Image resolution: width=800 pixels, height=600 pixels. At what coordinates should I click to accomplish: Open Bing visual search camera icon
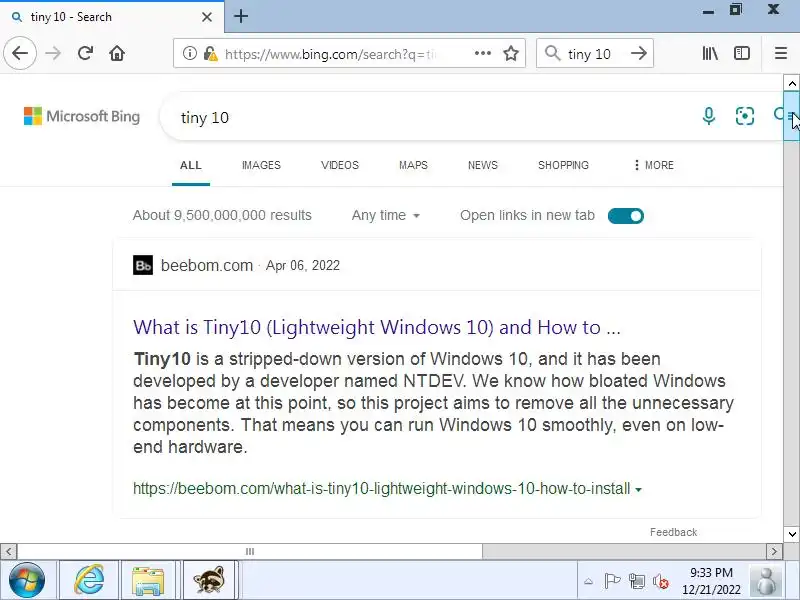(x=745, y=116)
